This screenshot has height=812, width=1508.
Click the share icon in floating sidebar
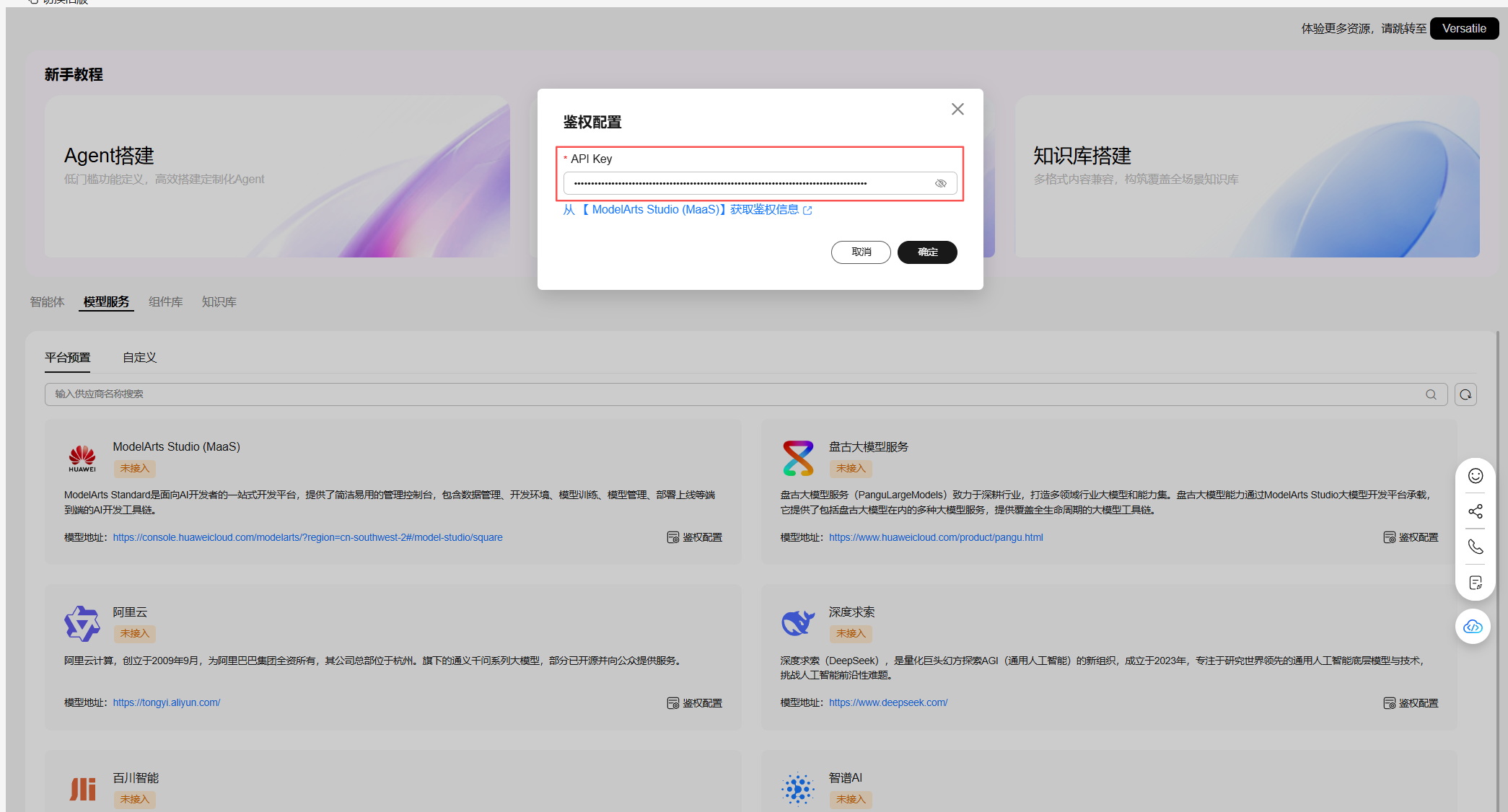point(1476,511)
